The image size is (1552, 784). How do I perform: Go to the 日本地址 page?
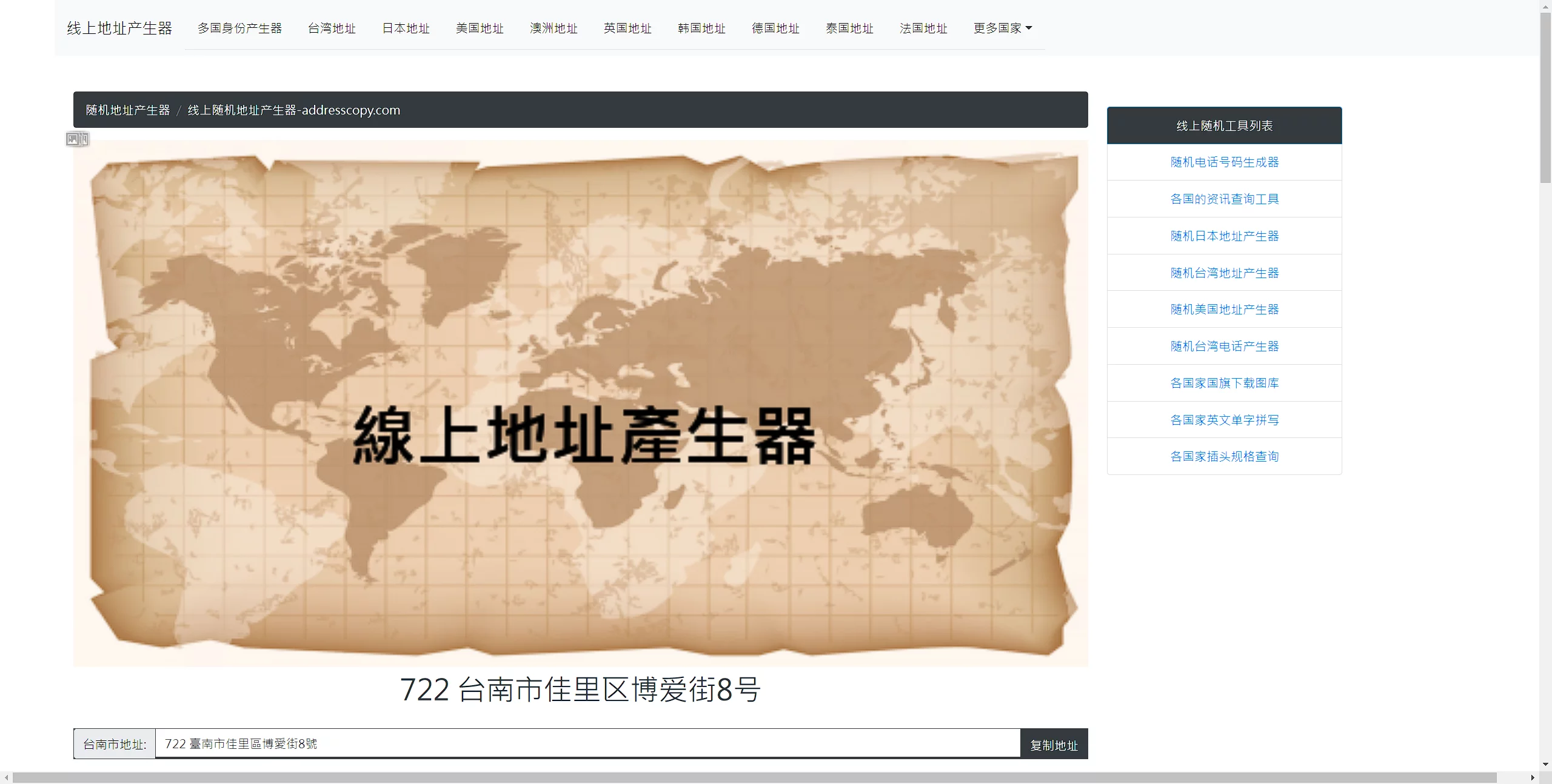click(406, 28)
